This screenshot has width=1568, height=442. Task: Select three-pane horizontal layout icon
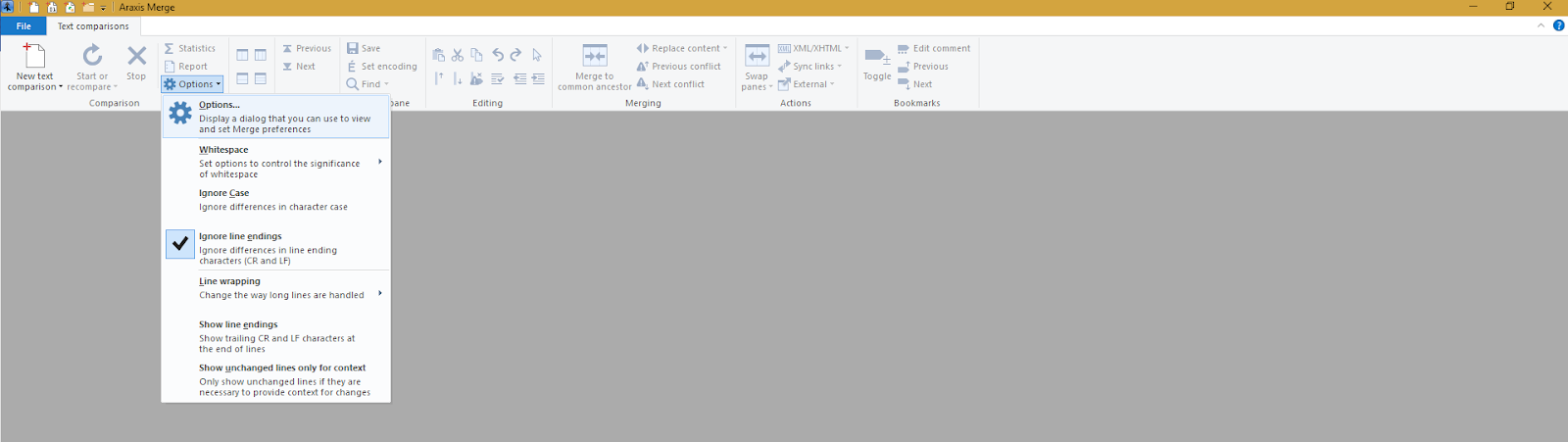click(261, 78)
